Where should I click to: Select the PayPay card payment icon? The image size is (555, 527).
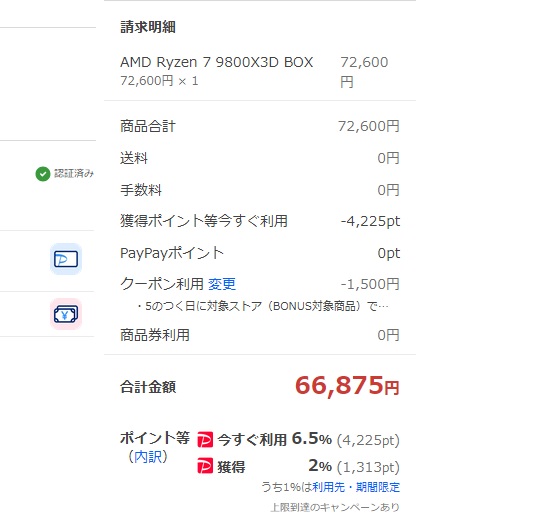66,259
